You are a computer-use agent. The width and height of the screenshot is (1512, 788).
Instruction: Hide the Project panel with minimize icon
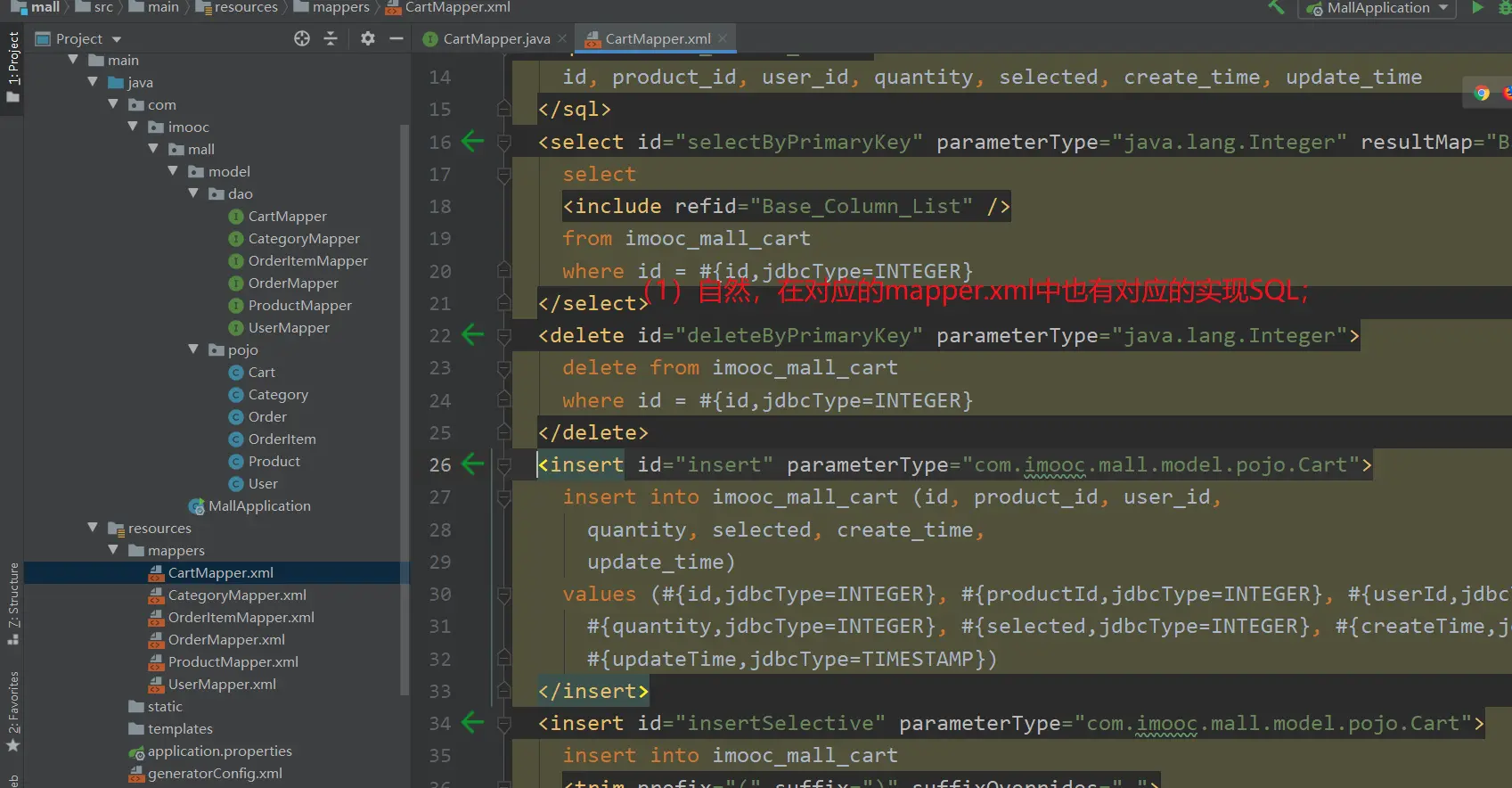[x=396, y=38]
